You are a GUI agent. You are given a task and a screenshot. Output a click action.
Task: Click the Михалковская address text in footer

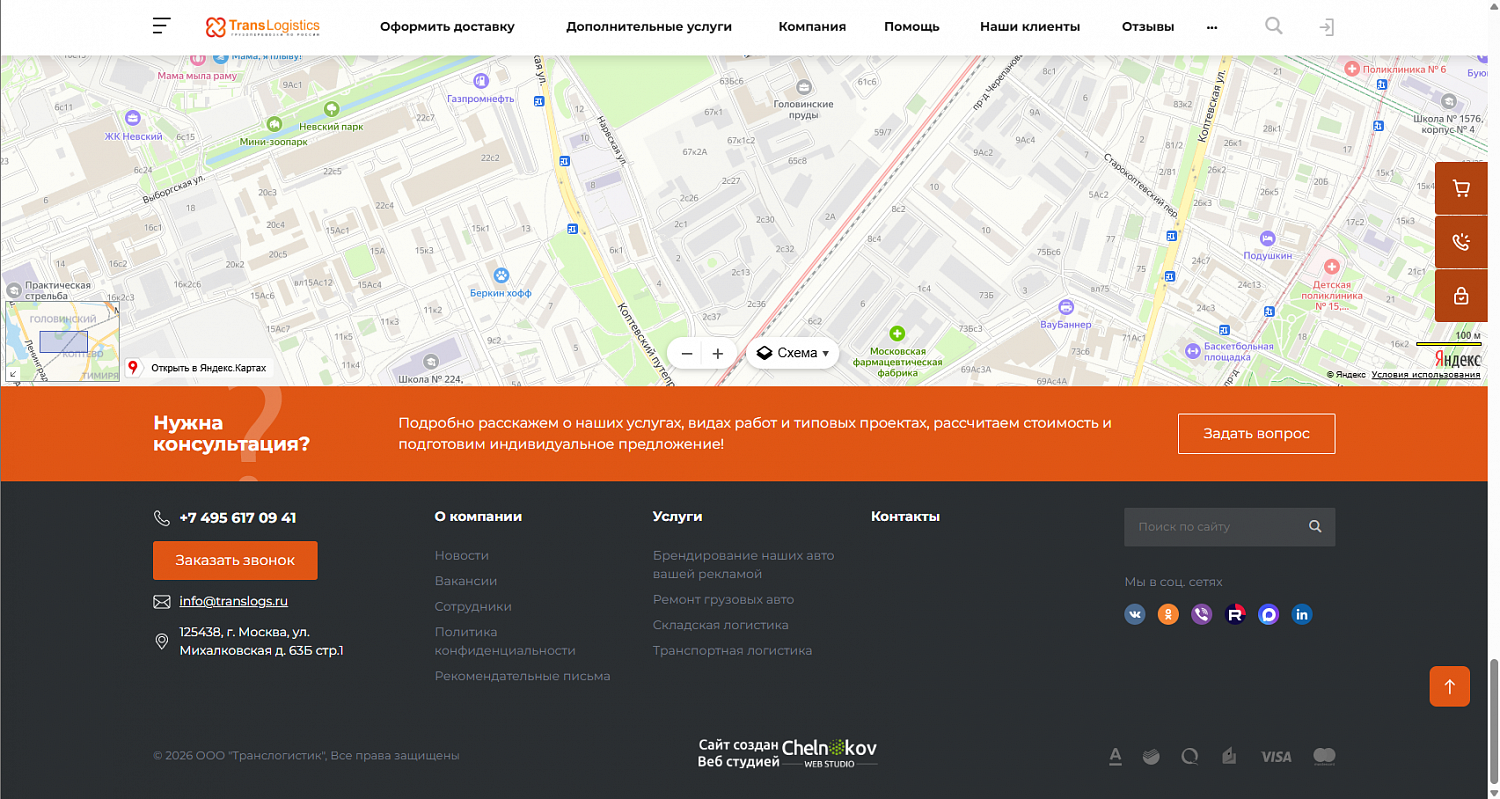click(x=261, y=642)
